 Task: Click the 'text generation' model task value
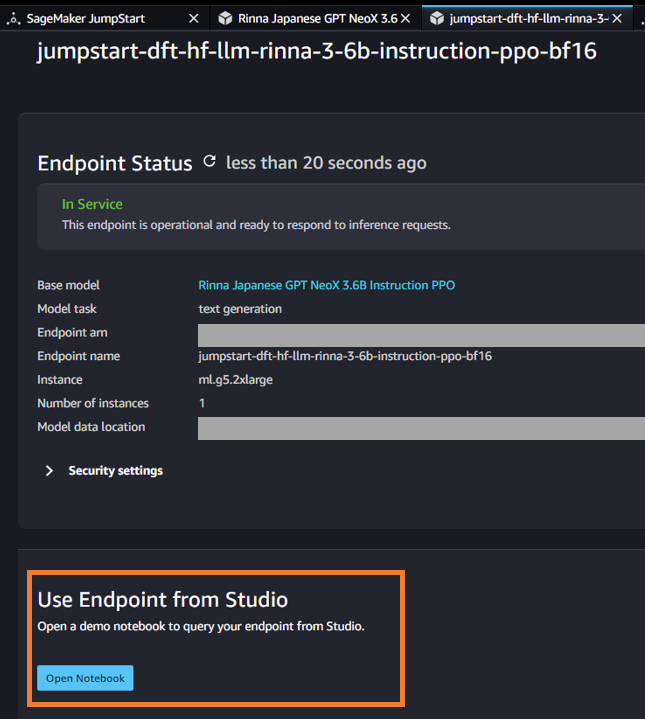pyautogui.click(x=240, y=309)
